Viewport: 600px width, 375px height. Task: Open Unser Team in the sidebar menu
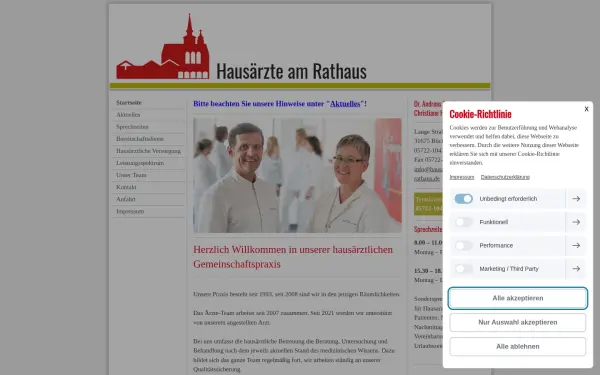click(x=131, y=175)
